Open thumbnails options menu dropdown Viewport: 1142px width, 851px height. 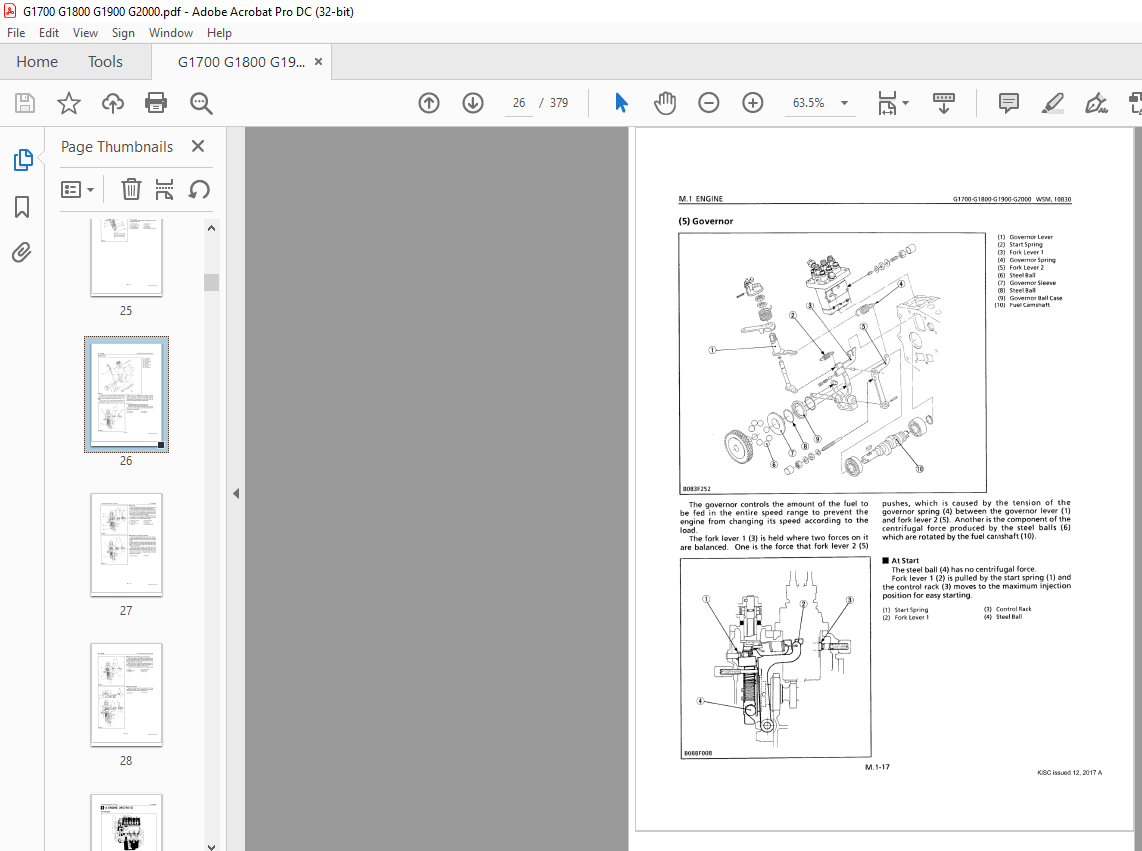point(77,189)
